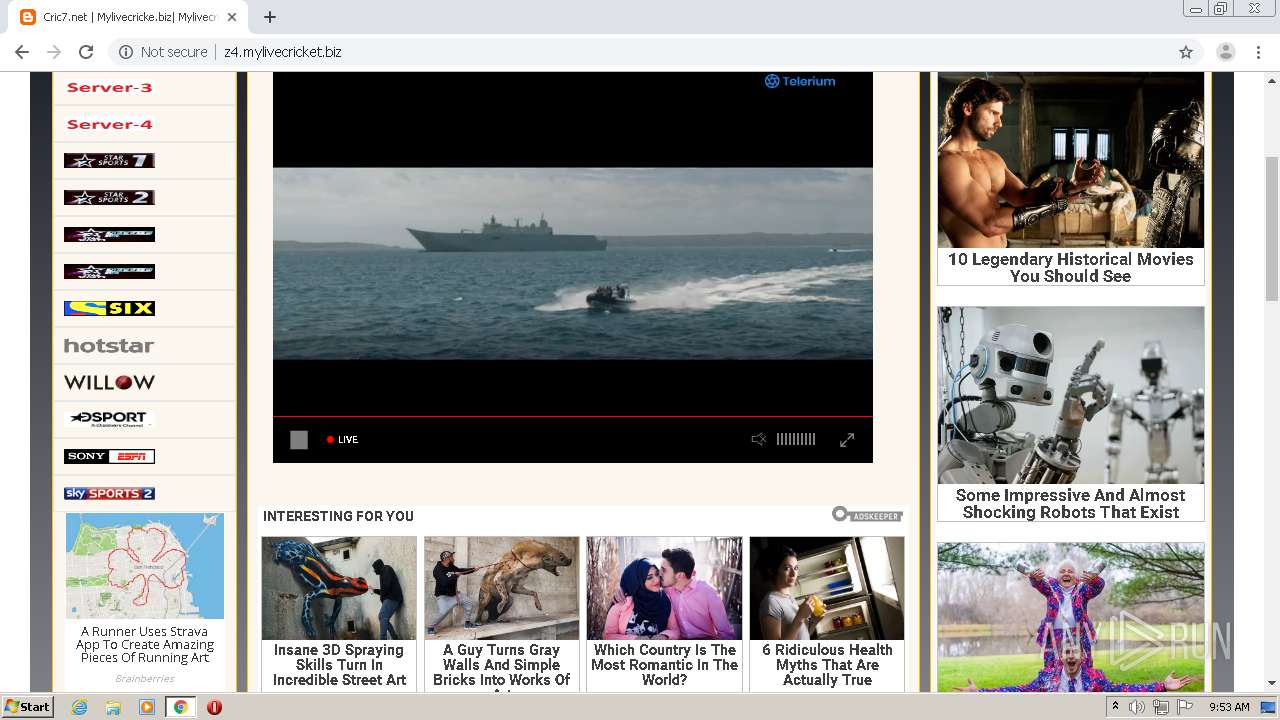Viewport: 1280px width, 720px height.
Task: Switch to Chrome in the taskbar
Action: pyautogui.click(x=180, y=707)
